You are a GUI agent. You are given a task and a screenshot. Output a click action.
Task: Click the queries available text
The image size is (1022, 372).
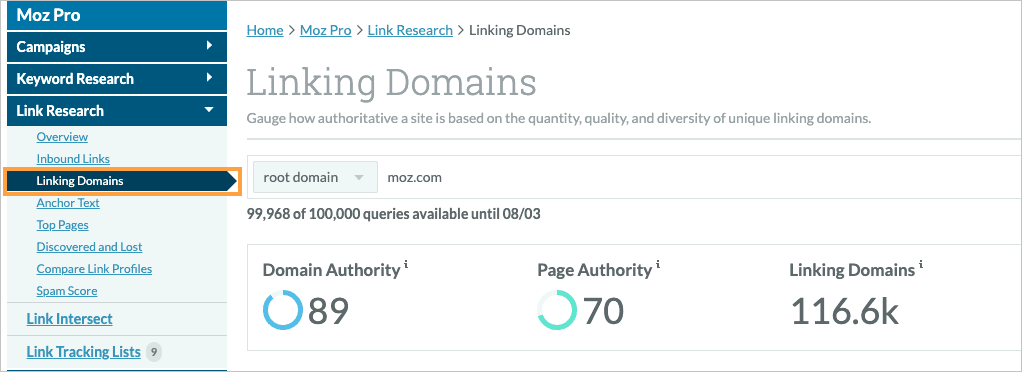pyautogui.click(x=394, y=214)
